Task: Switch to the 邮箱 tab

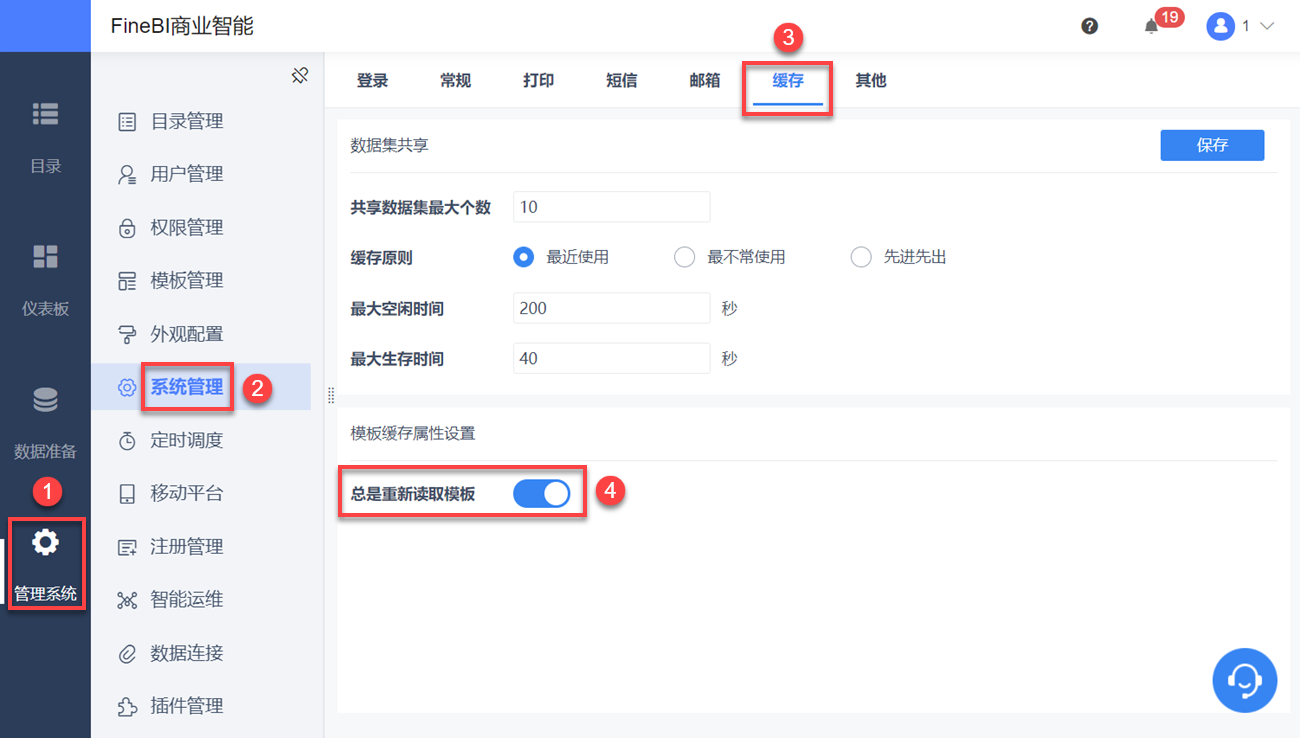Action: pos(704,81)
